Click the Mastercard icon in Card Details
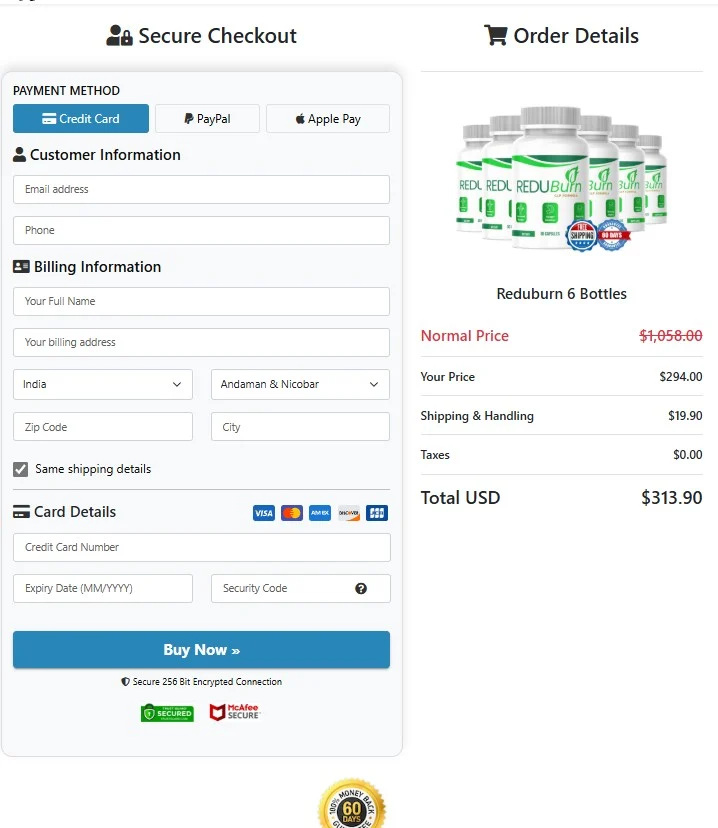 point(292,512)
